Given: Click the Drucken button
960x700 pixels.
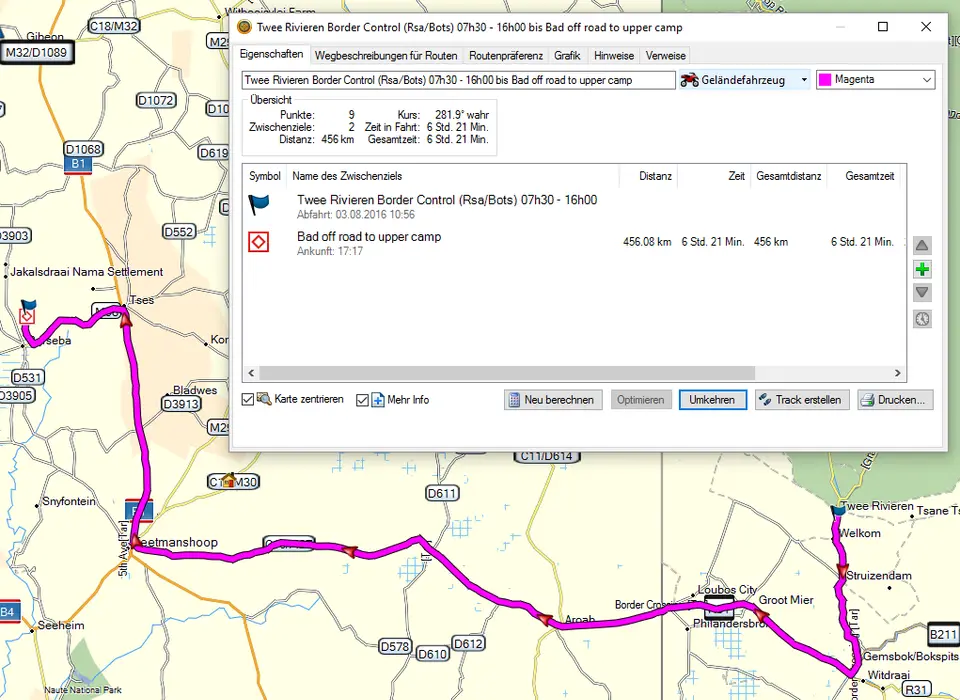Looking at the screenshot, I should tap(895, 400).
